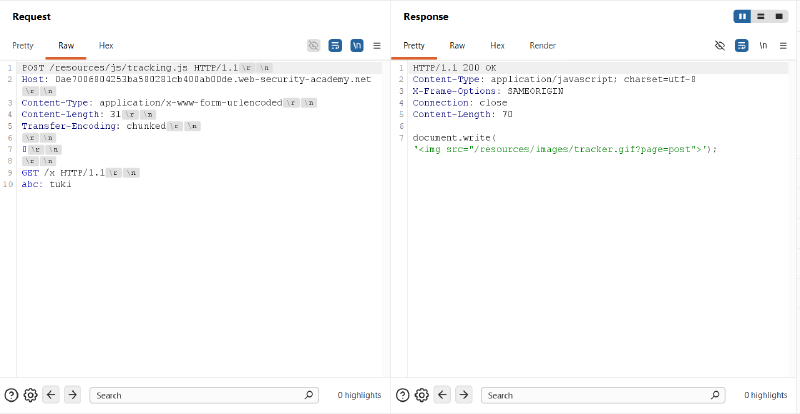The image size is (800, 414).
Task: Click 0 highlights label under the Request
Action: tap(359, 395)
